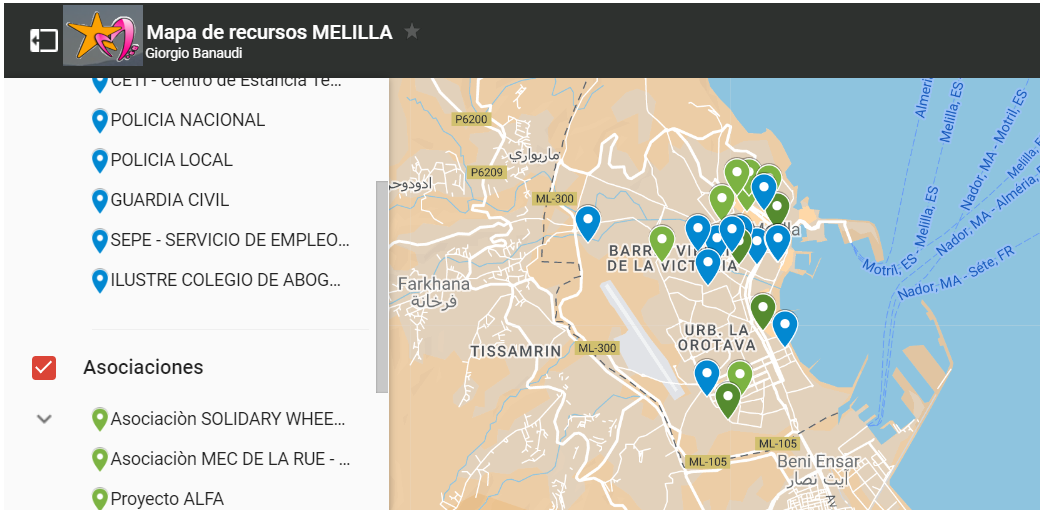Click the POLICIA LOCAL blue pin icon
The height and width of the screenshot is (510, 1040).
coord(99,160)
